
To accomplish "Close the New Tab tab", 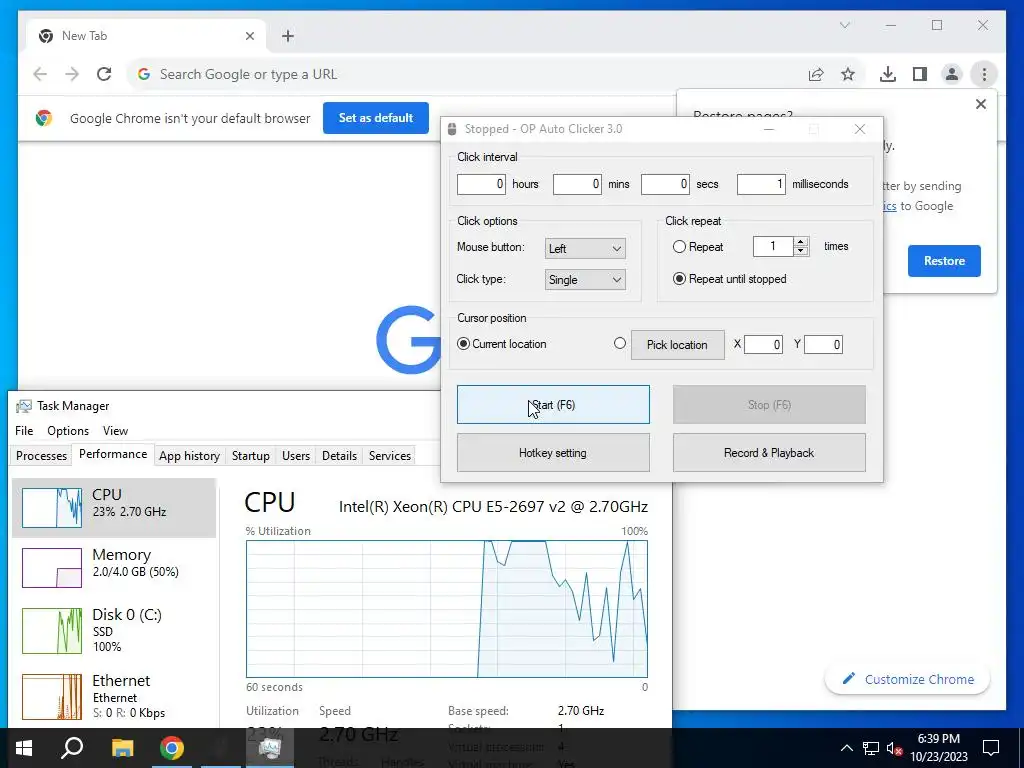I will pos(249,36).
